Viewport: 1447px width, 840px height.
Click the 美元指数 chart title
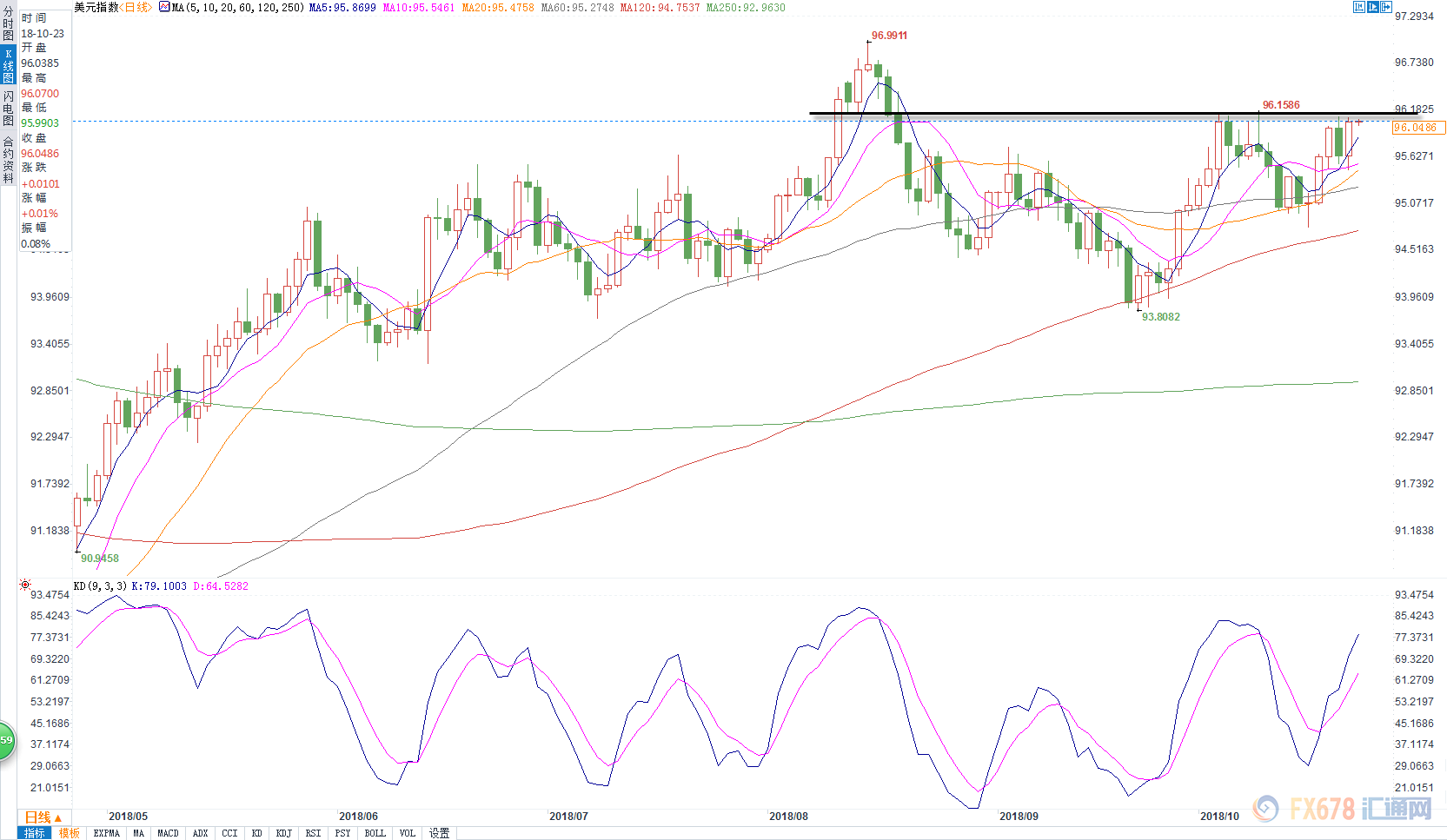[96, 7]
